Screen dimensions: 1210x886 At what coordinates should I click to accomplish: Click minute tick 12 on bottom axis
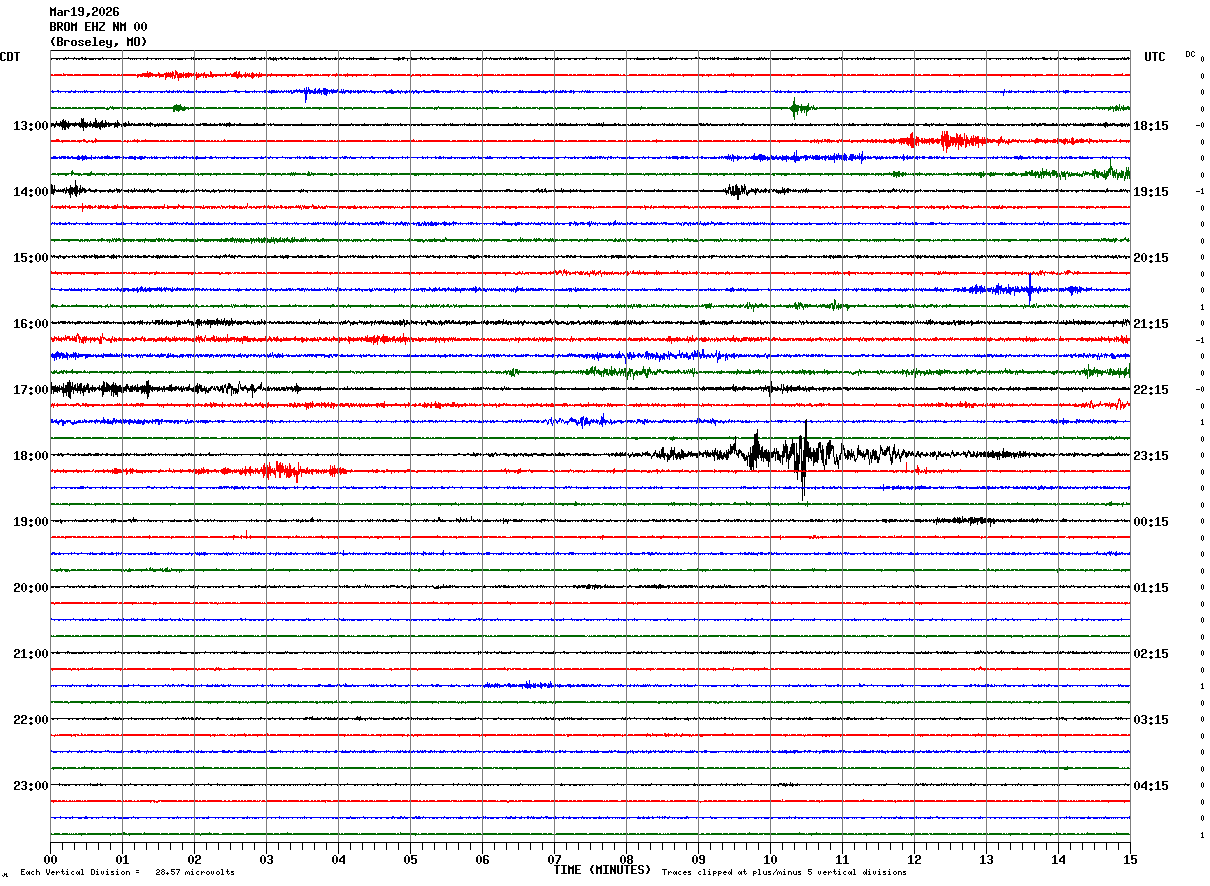pyautogui.click(x=914, y=859)
